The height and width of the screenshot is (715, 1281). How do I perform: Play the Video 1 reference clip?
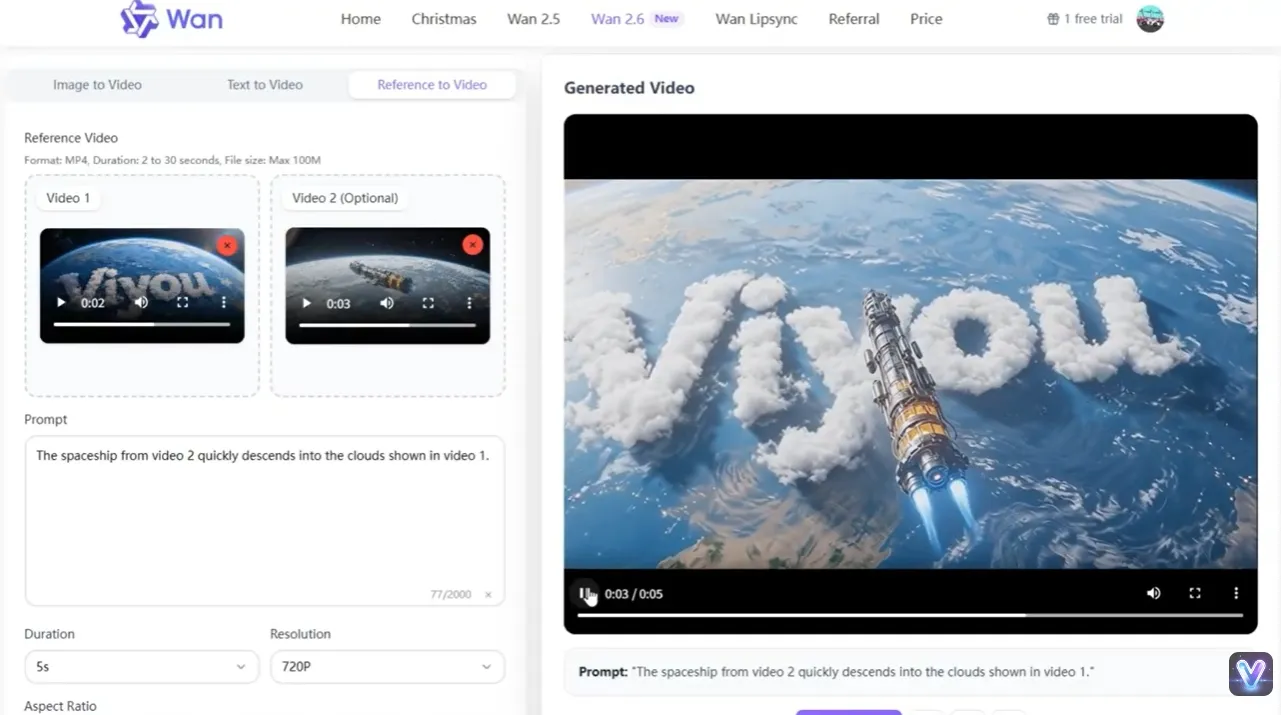tap(61, 303)
